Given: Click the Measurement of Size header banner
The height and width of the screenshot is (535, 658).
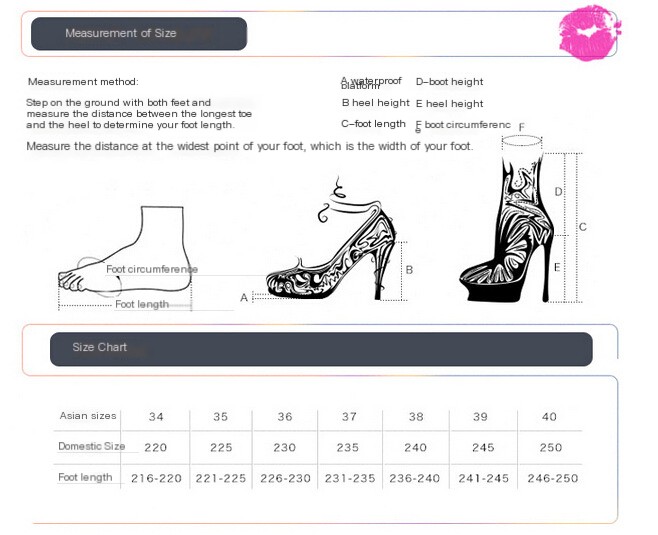Looking at the screenshot, I should click(x=139, y=34).
